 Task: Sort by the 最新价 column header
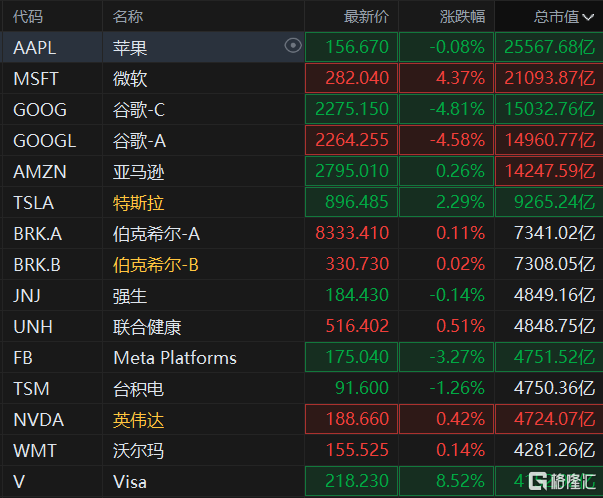tap(366, 17)
